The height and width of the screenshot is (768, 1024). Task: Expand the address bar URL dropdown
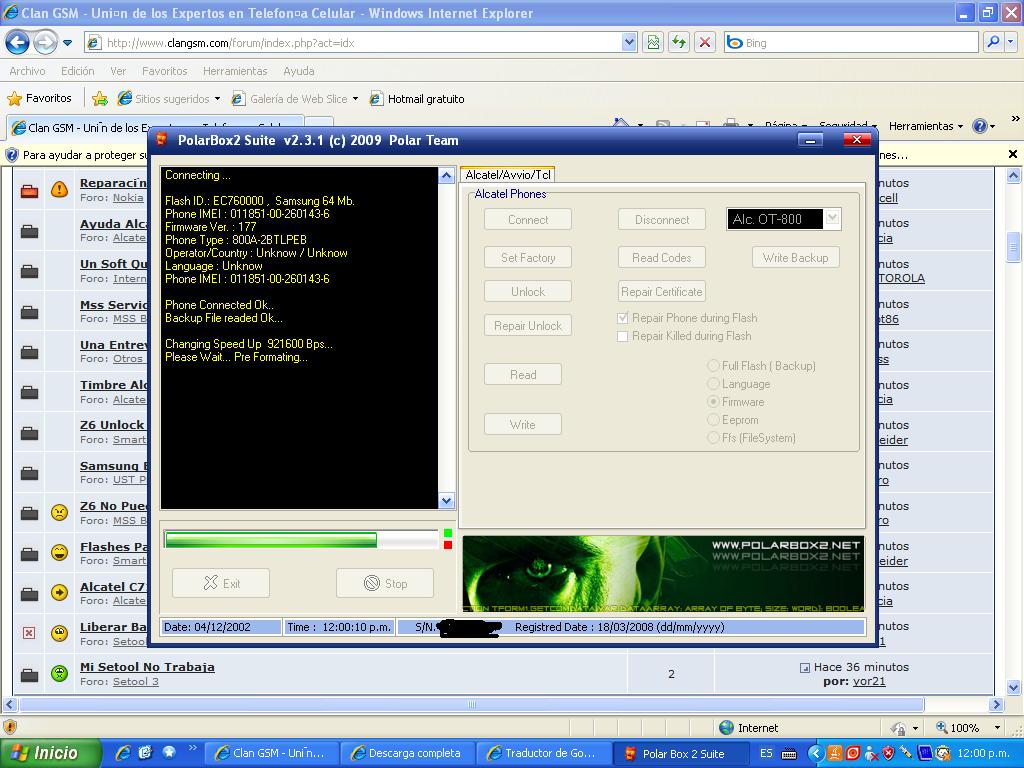coord(629,42)
